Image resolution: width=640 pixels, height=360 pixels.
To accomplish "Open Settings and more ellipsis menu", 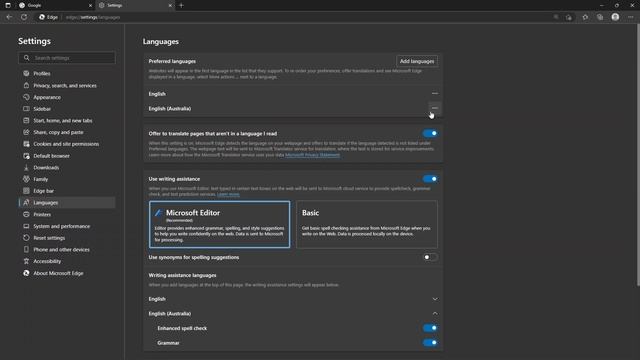I will (x=631, y=17).
